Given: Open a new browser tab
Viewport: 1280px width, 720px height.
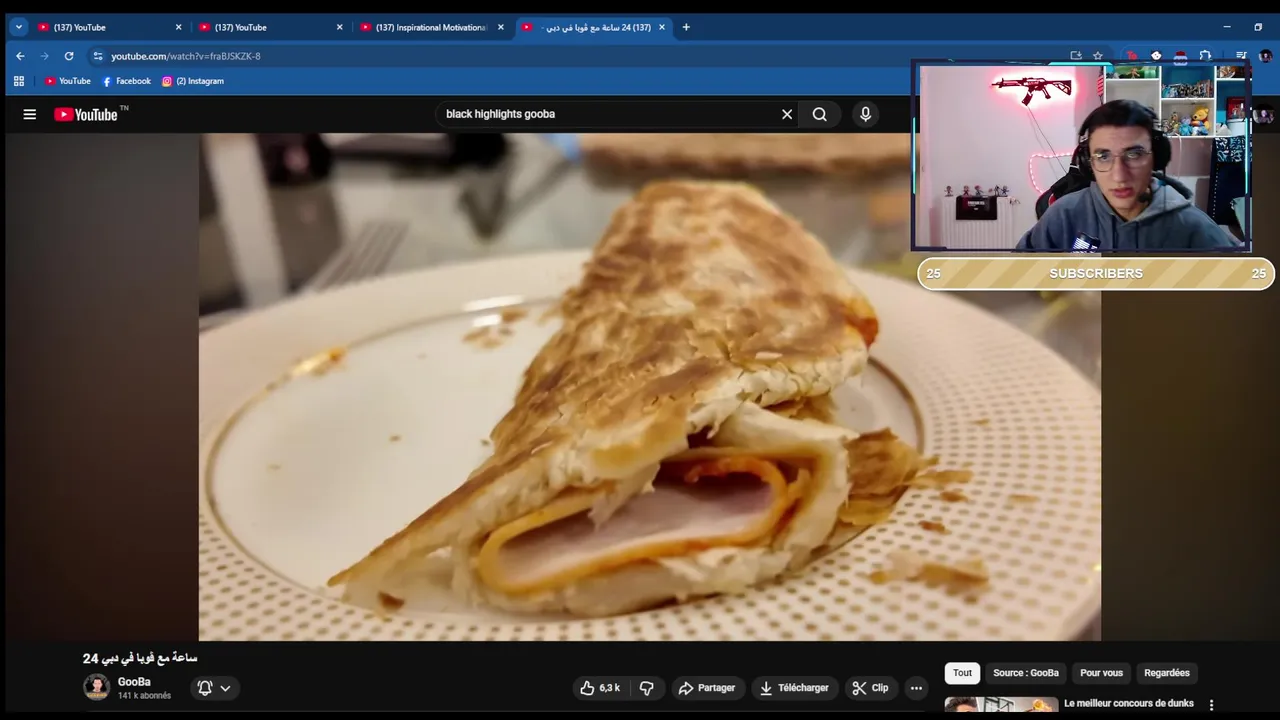Looking at the screenshot, I should (686, 27).
